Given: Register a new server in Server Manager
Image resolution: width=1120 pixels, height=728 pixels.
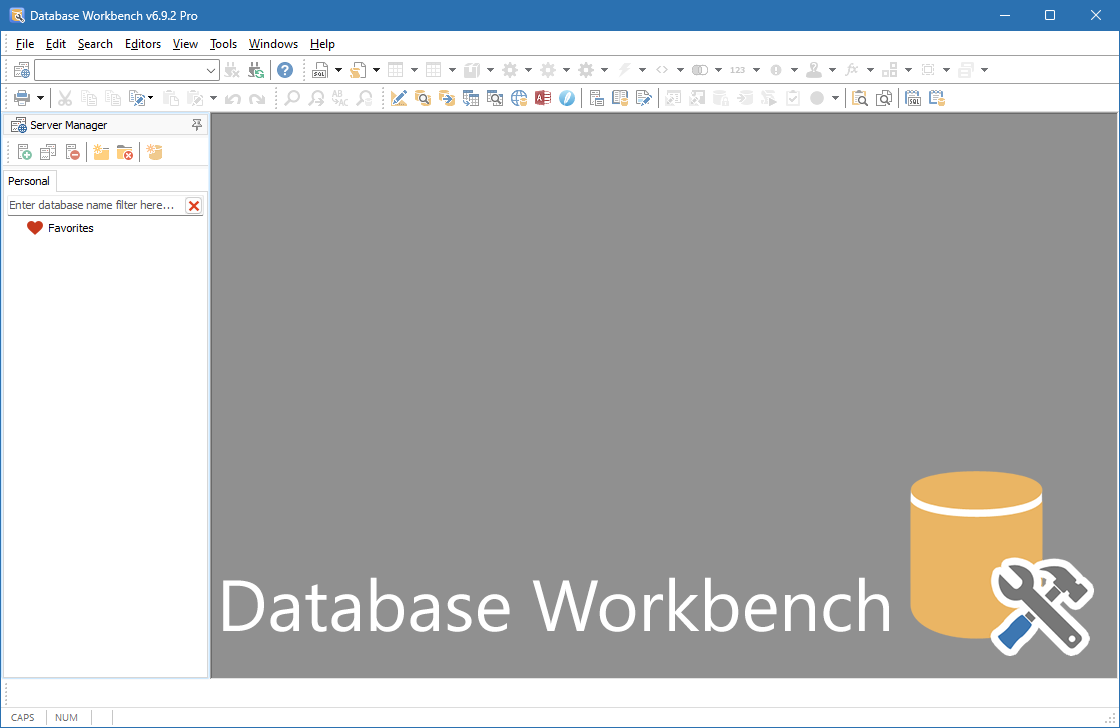Looking at the screenshot, I should tap(24, 151).
